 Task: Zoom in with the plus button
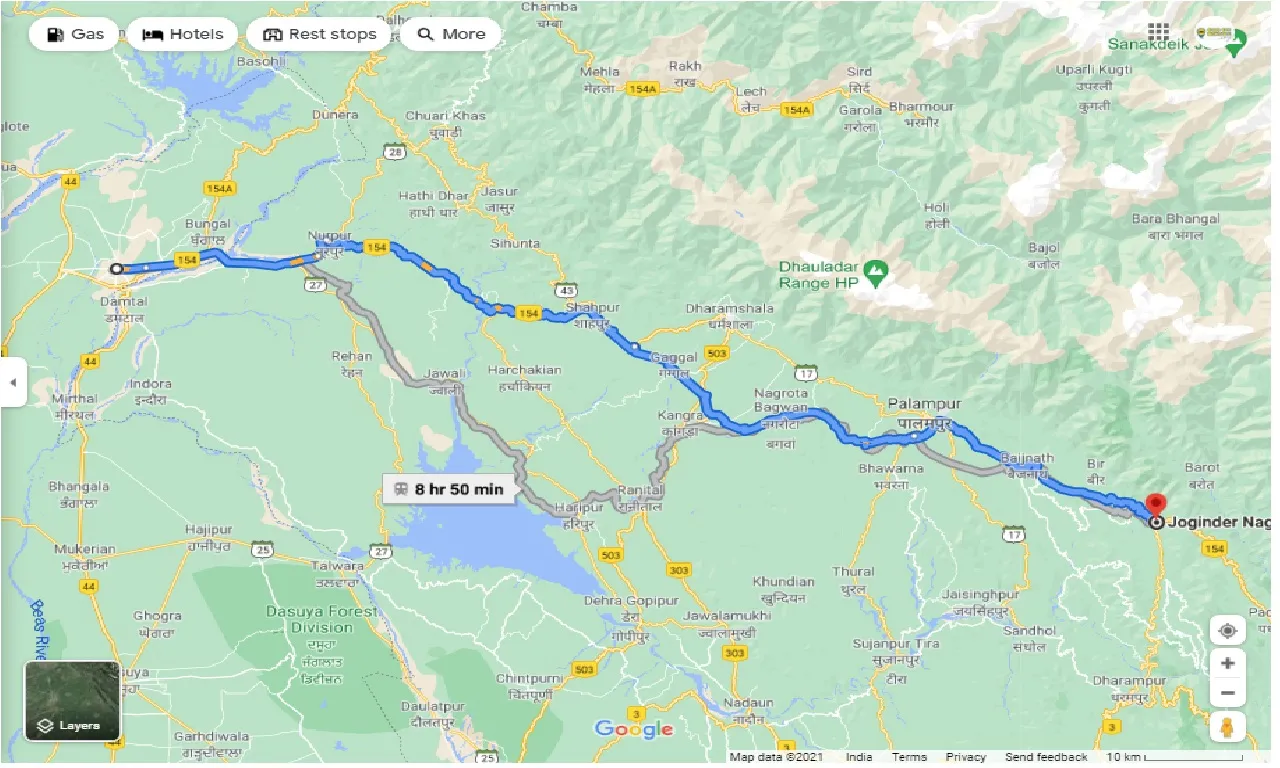click(x=1228, y=663)
